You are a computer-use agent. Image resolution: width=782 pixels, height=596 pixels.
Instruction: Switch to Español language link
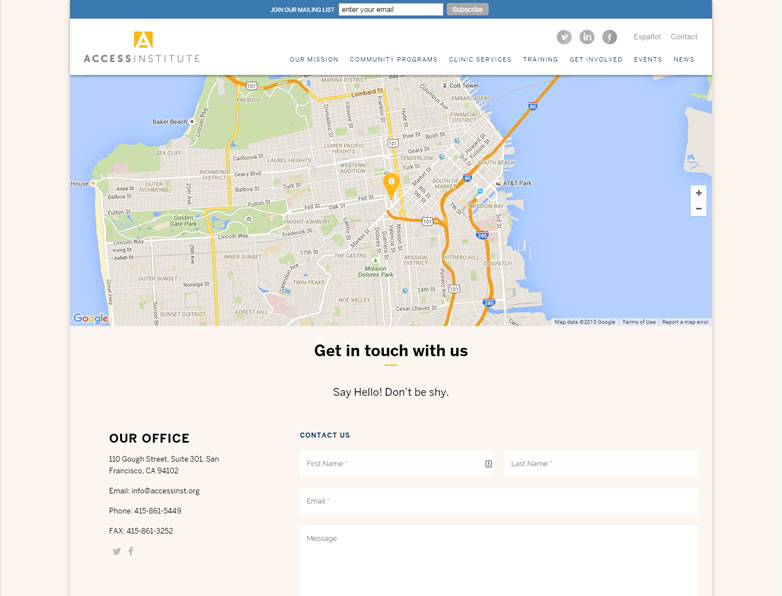pos(647,37)
